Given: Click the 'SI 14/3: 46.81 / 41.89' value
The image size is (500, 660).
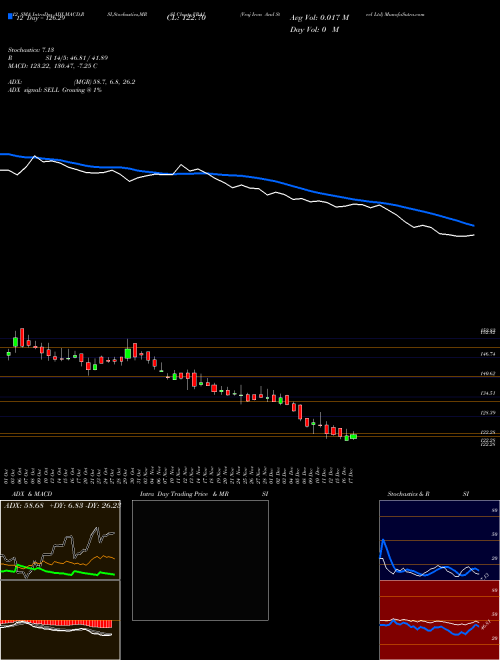Looking at the screenshot, I should click(x=77, y=58).
